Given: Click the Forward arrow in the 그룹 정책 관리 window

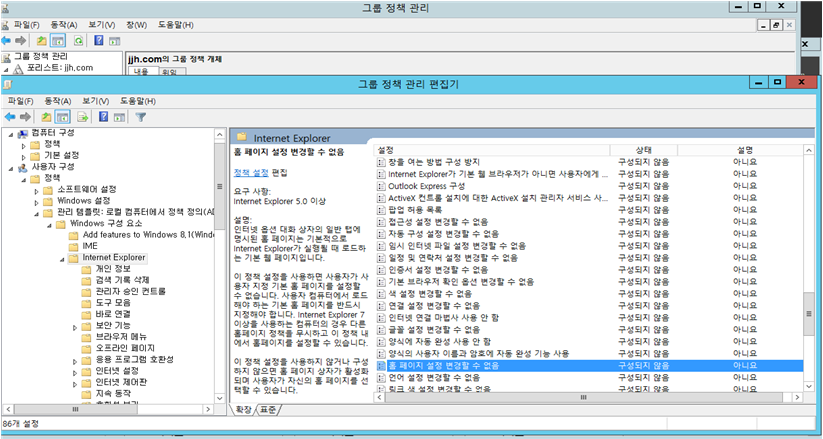Looking at the screenshot, I should click(20, 40).
